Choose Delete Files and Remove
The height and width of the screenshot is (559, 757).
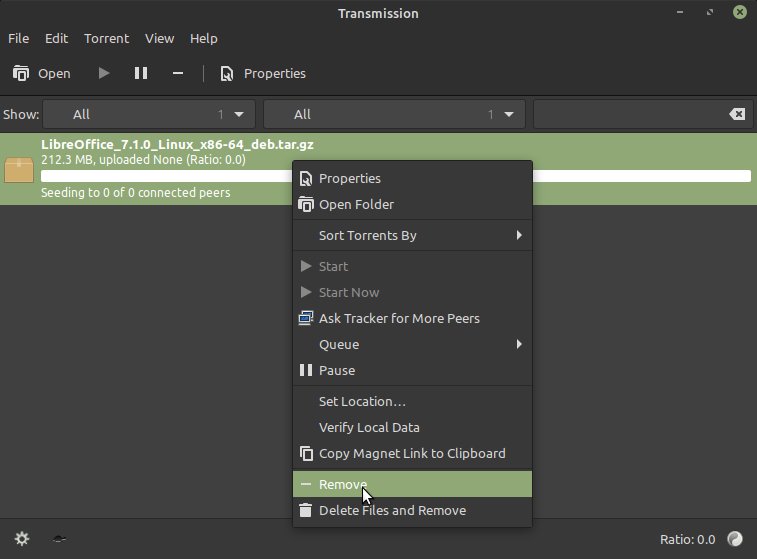click(x=412, y=511)
